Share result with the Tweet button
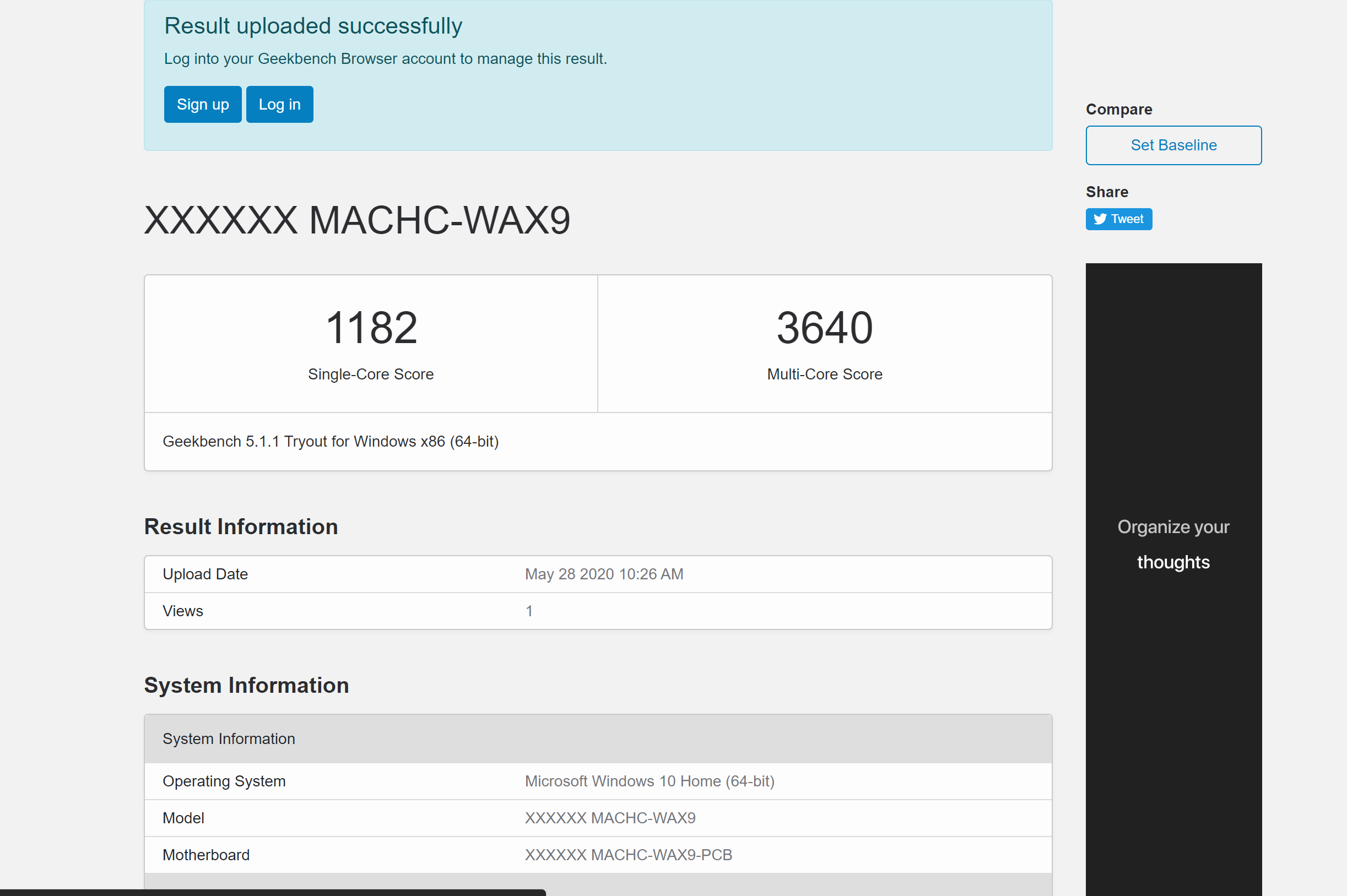 pos(1118,219)
